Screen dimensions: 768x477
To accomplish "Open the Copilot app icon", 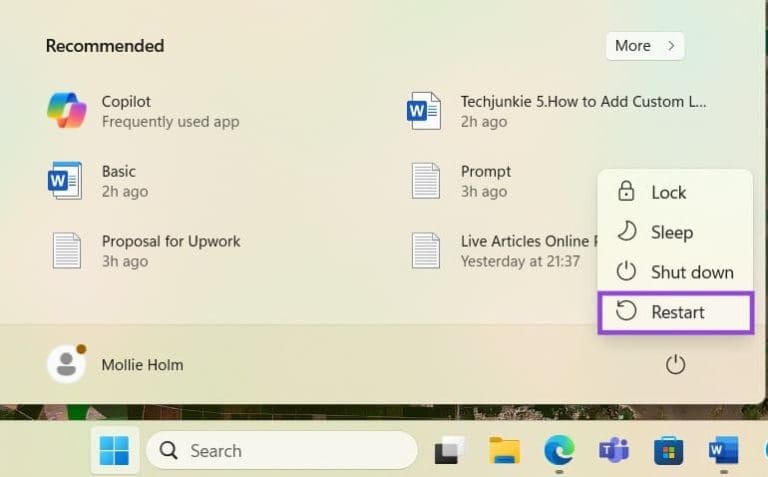I will click(x=67, y=110).
